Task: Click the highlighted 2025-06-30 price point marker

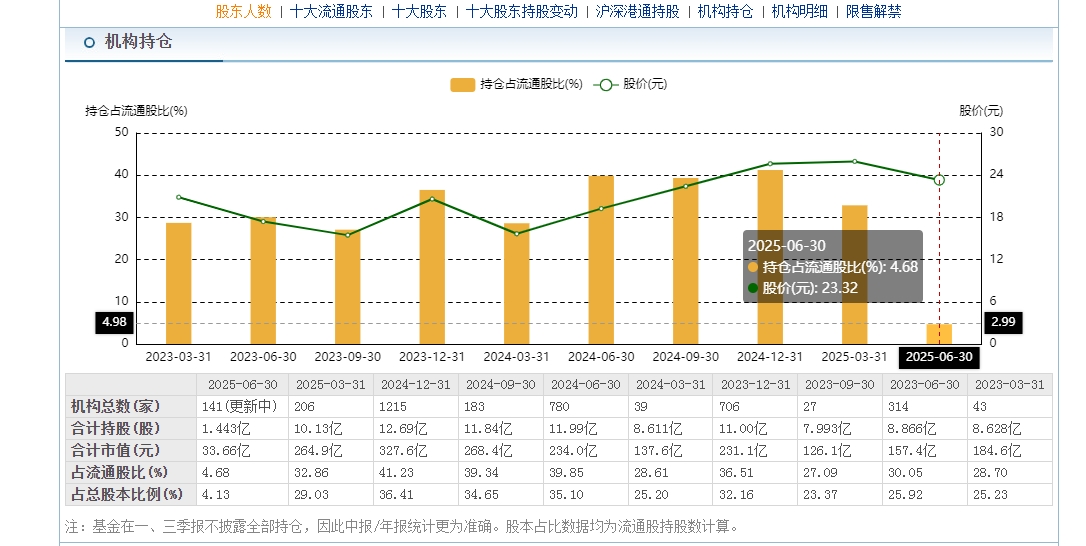Action: click(939, 180)
